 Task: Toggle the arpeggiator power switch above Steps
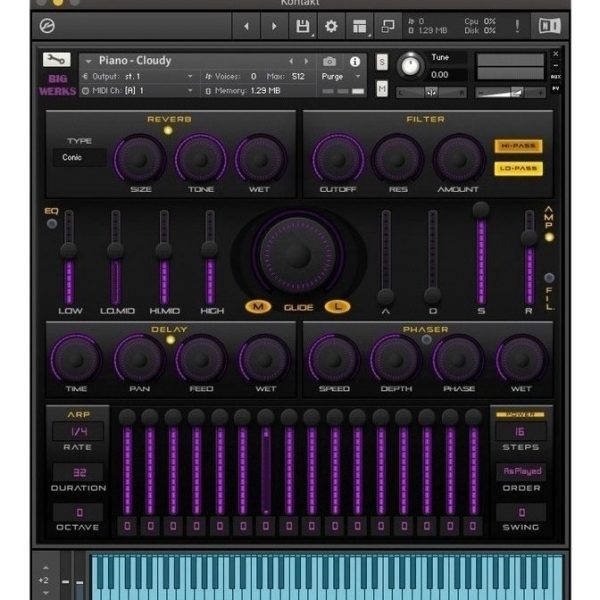(520, 415)
